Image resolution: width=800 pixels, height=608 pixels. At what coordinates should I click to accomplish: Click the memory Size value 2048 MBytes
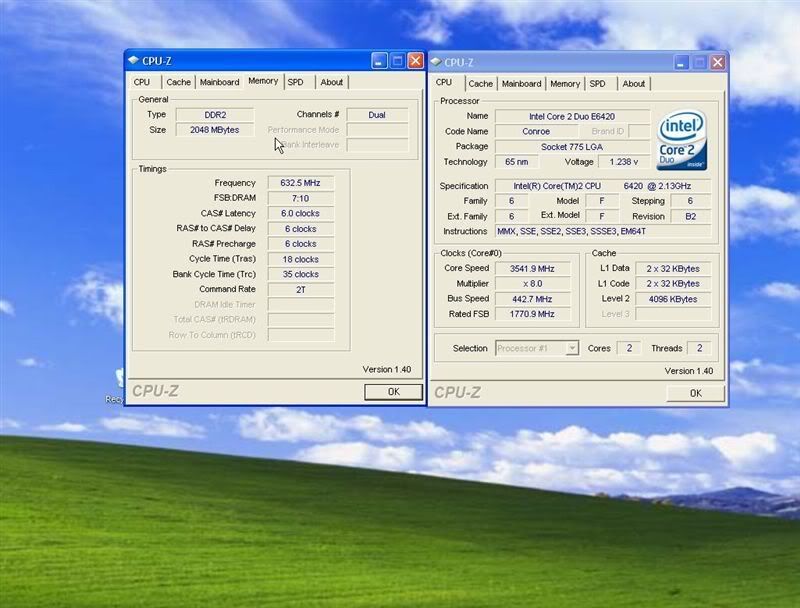215,130
